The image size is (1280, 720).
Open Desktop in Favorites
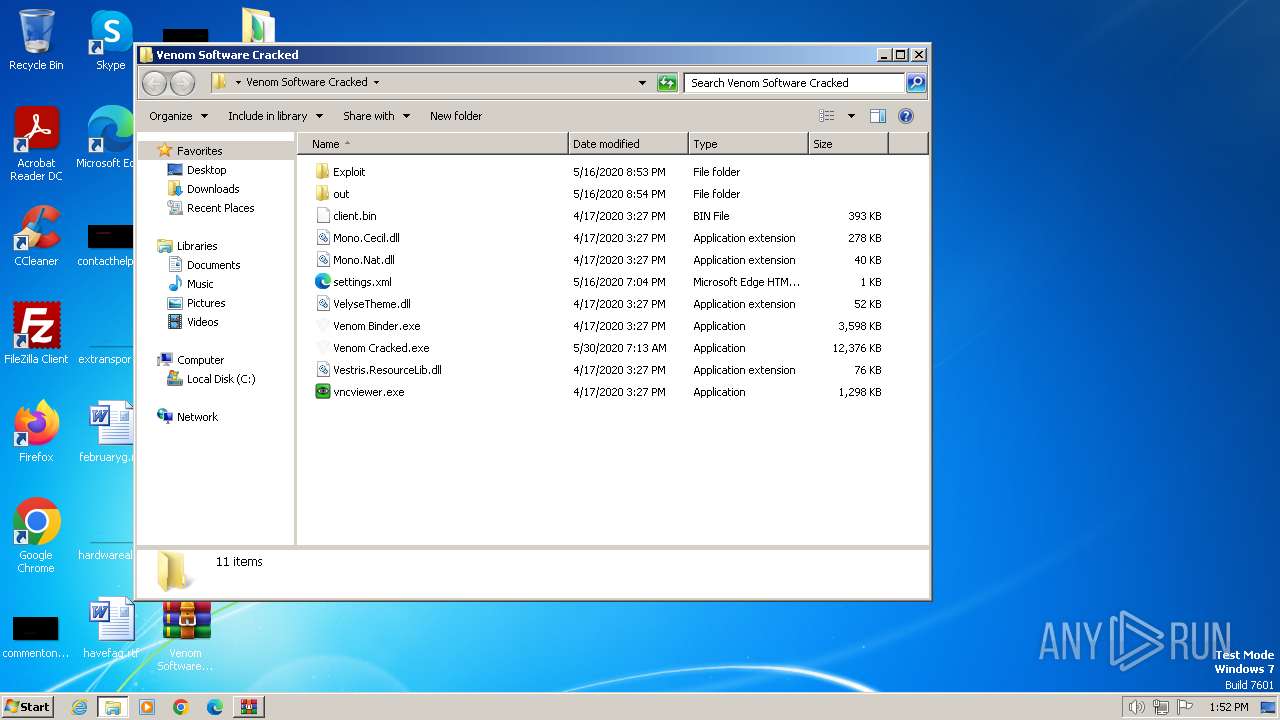click(206, 170)
